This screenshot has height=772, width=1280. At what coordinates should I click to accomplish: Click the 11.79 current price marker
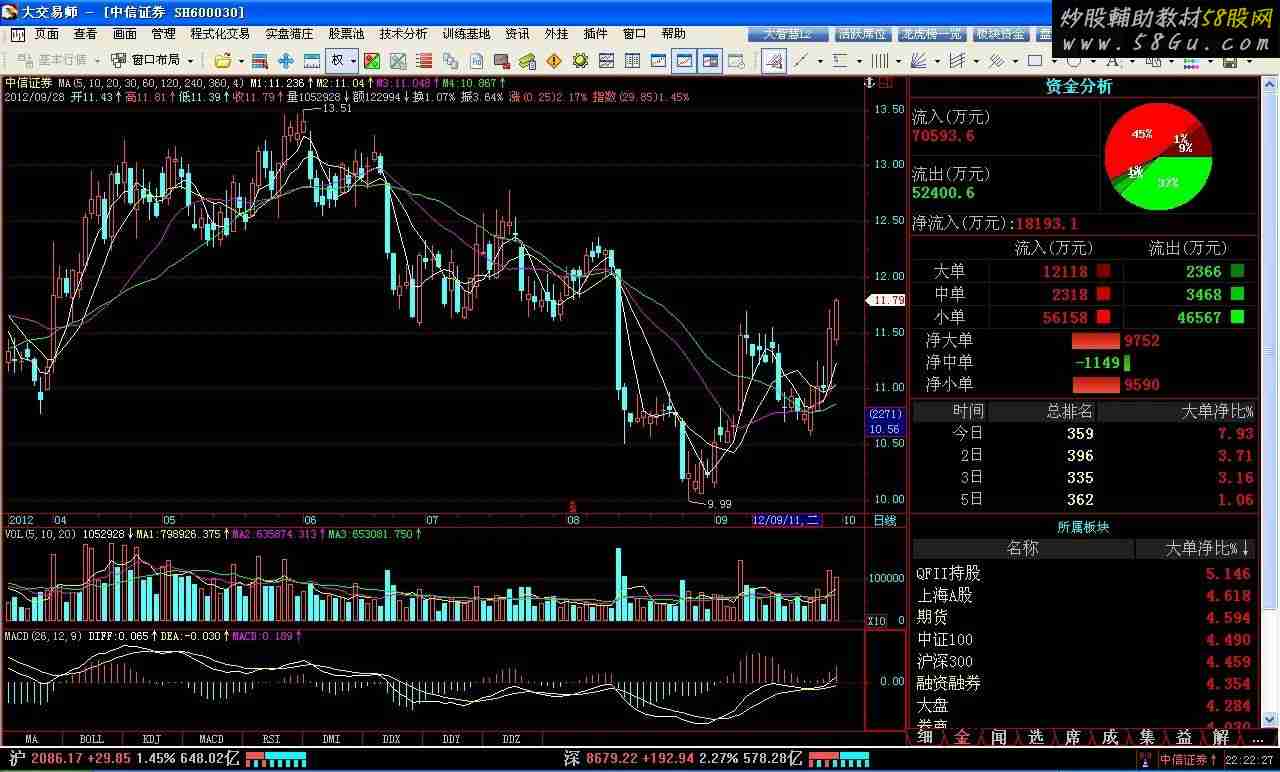coord(885,299)
